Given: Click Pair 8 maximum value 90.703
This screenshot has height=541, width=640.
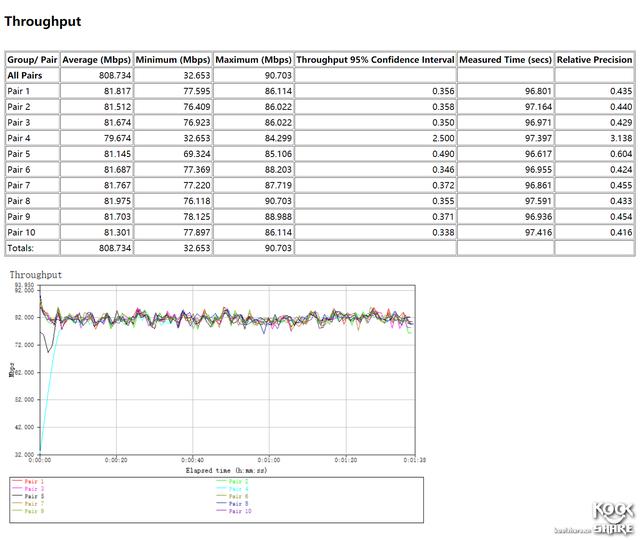Looking at the screenshot, I should (278, 201).
